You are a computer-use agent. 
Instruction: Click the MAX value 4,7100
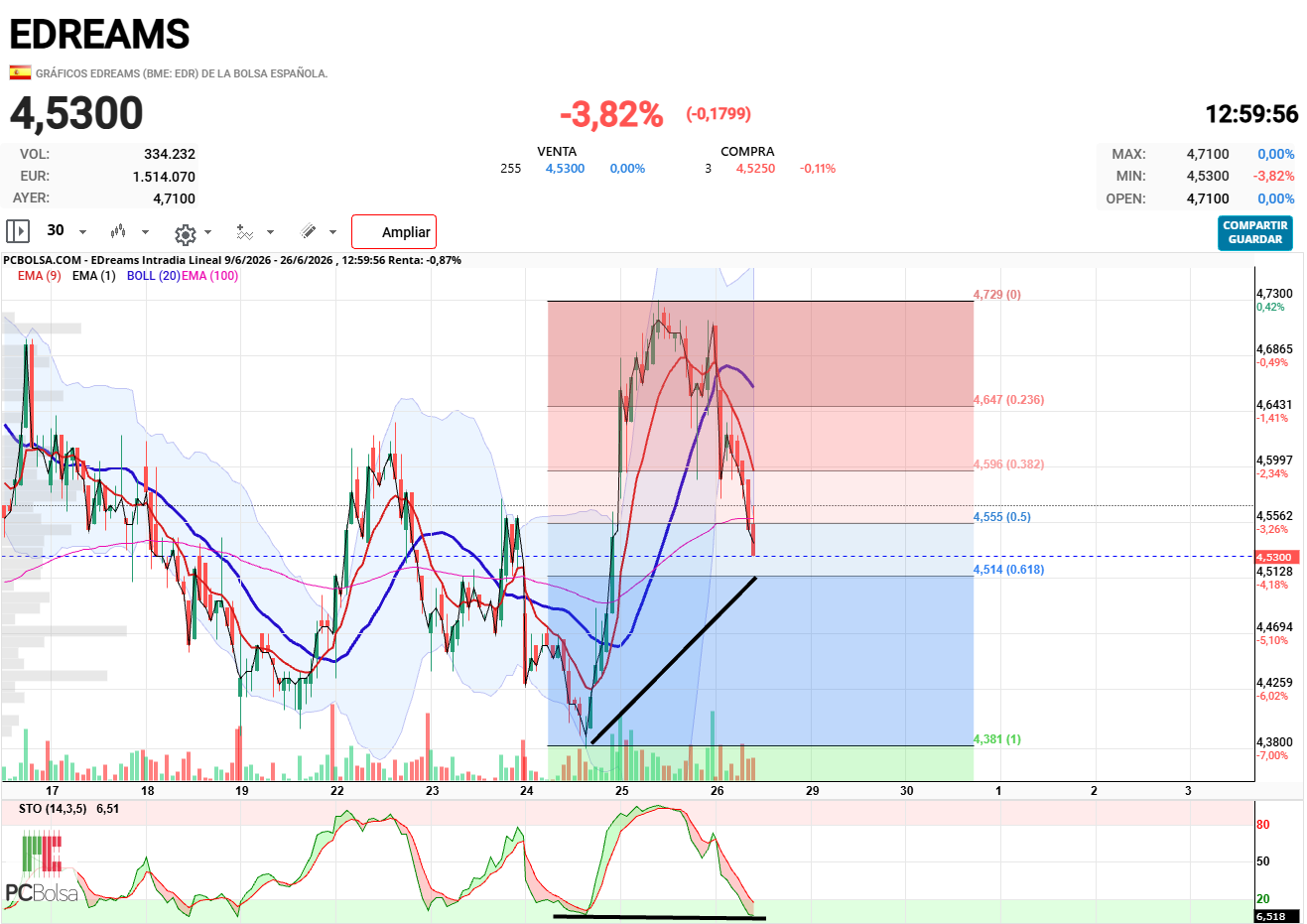[x=1208, y=154]
